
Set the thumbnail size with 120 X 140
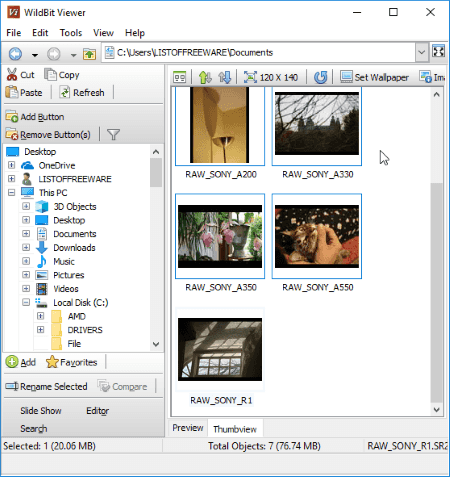click(271, 77)
